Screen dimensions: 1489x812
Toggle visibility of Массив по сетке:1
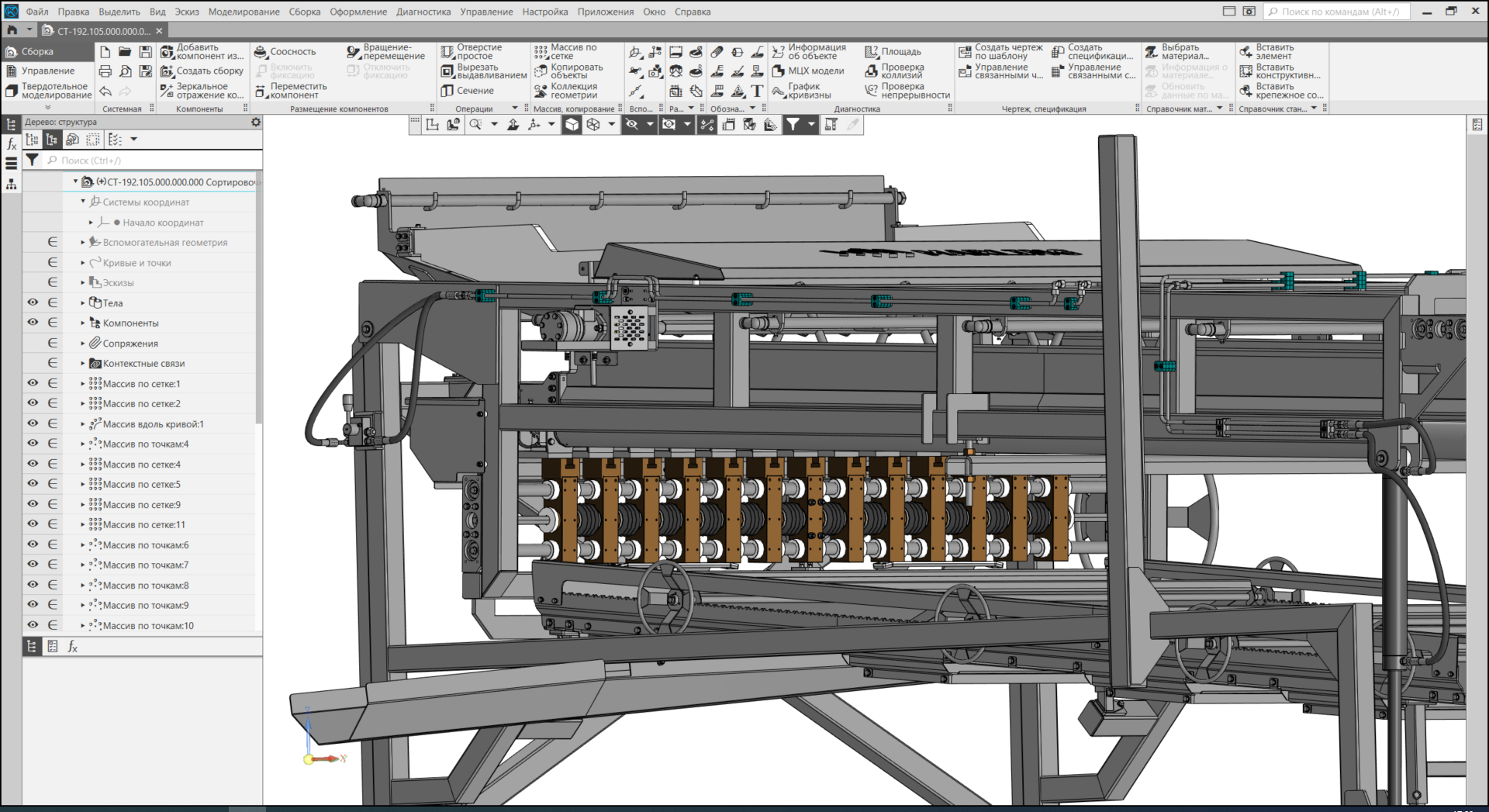point(33,383)
